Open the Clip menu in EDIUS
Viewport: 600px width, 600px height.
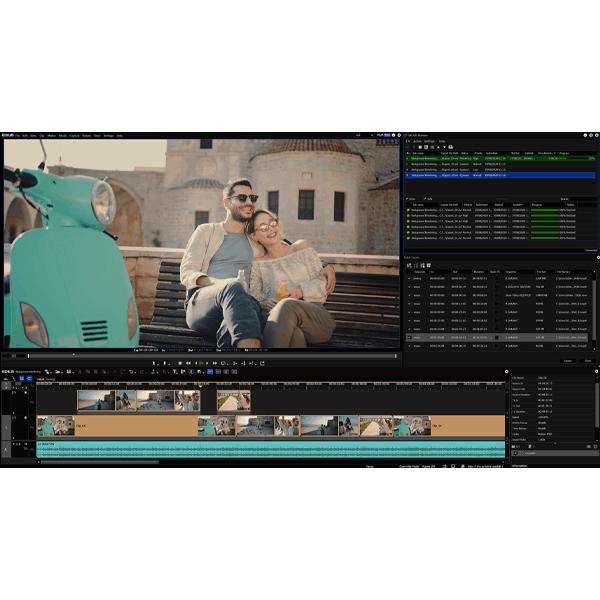click(x=42, y=135)
